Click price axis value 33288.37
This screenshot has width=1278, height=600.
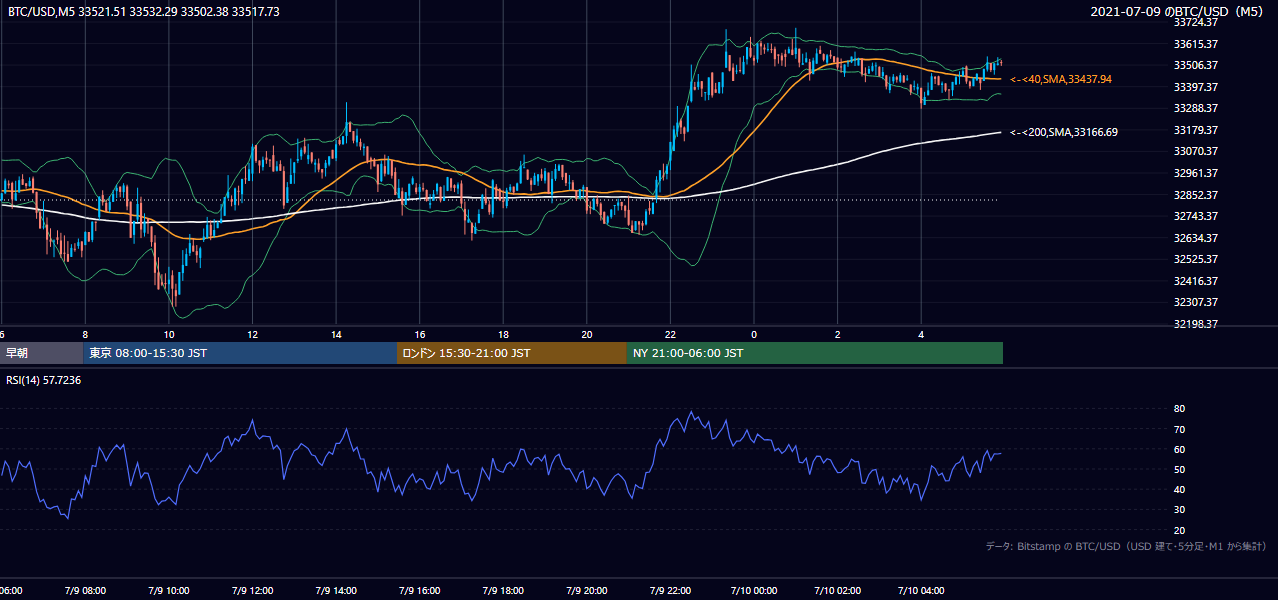(1195, 108)
